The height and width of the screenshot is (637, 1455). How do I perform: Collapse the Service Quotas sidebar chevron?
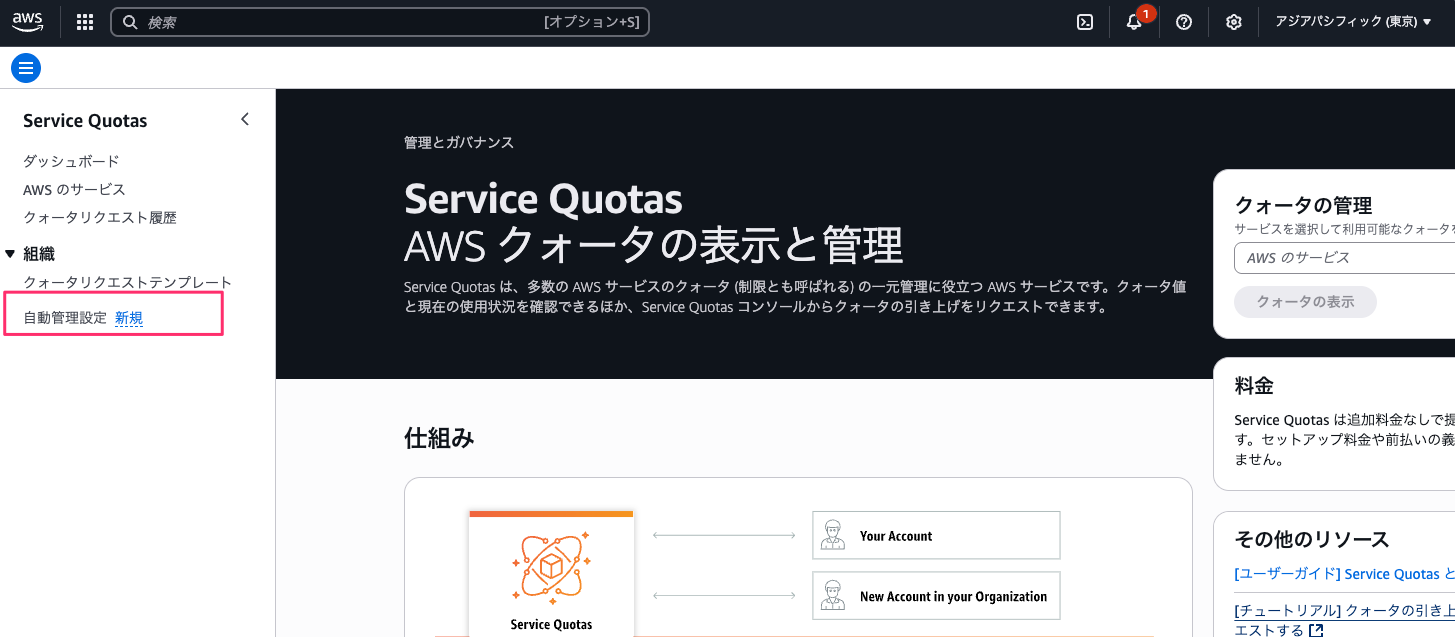click(245, 120)
